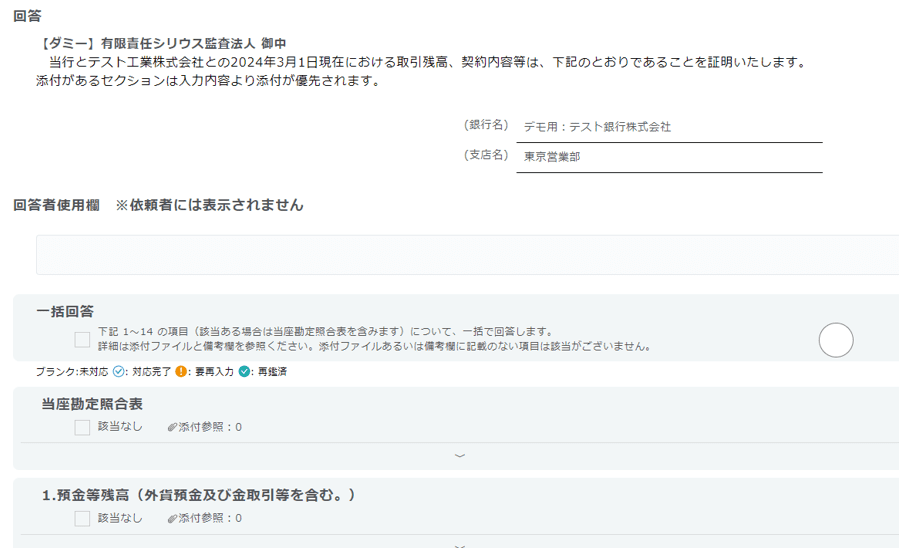
Task: Click the 回答 heading at the top
Action: click(x=27, y=16)
